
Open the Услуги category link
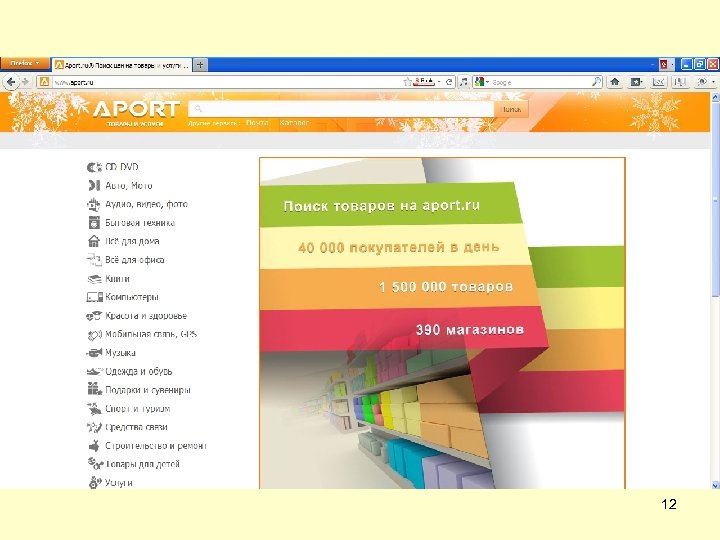(119, 483)
